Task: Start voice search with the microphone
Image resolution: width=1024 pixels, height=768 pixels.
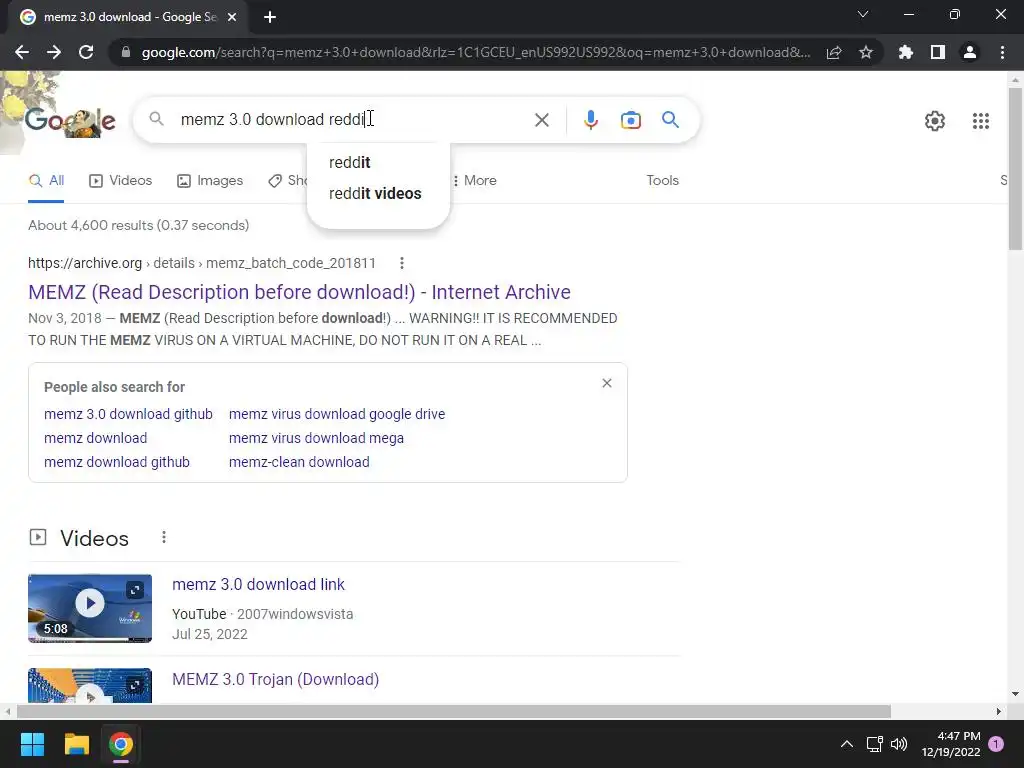Action: coord(590,120)
